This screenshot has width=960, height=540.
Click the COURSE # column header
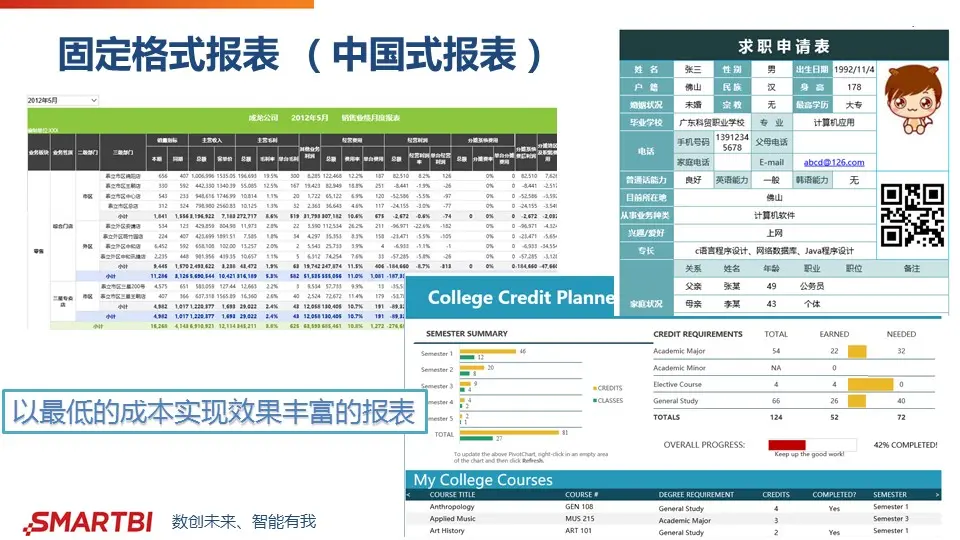[582, 495]
